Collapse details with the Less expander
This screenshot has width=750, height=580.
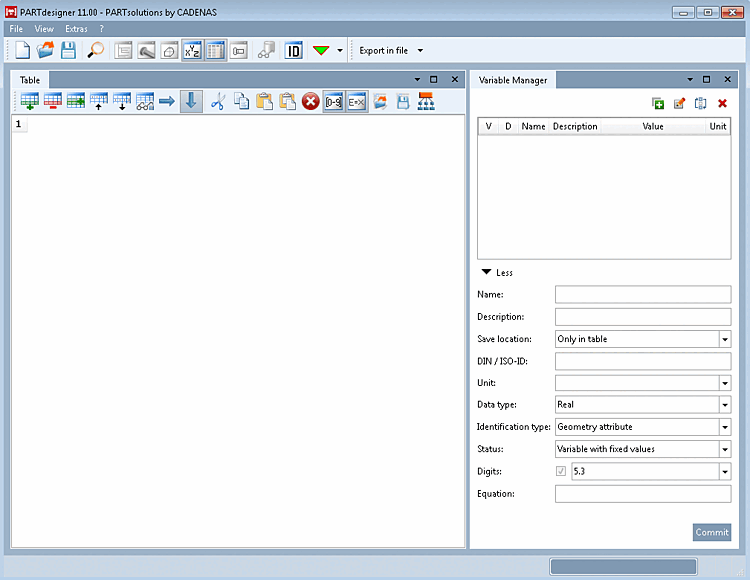pos(497,273)
